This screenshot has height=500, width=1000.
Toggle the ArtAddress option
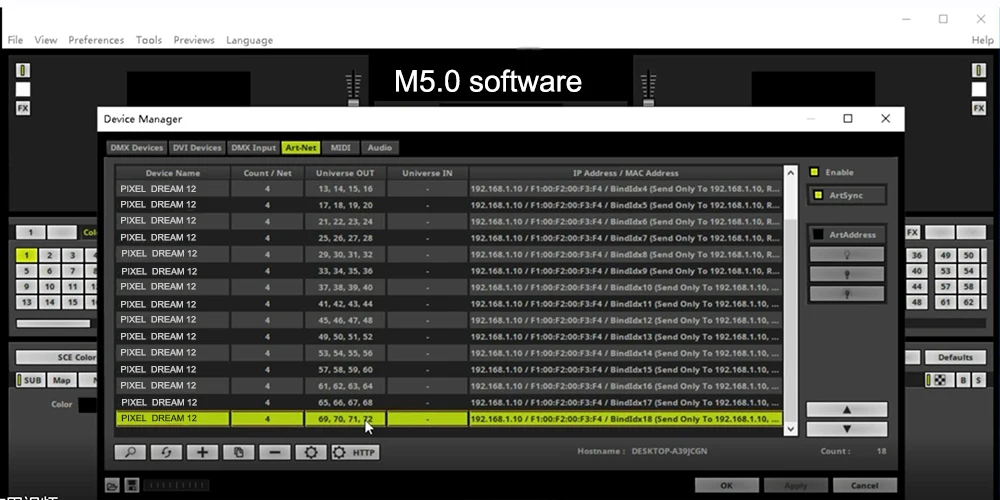coord(847,235)
